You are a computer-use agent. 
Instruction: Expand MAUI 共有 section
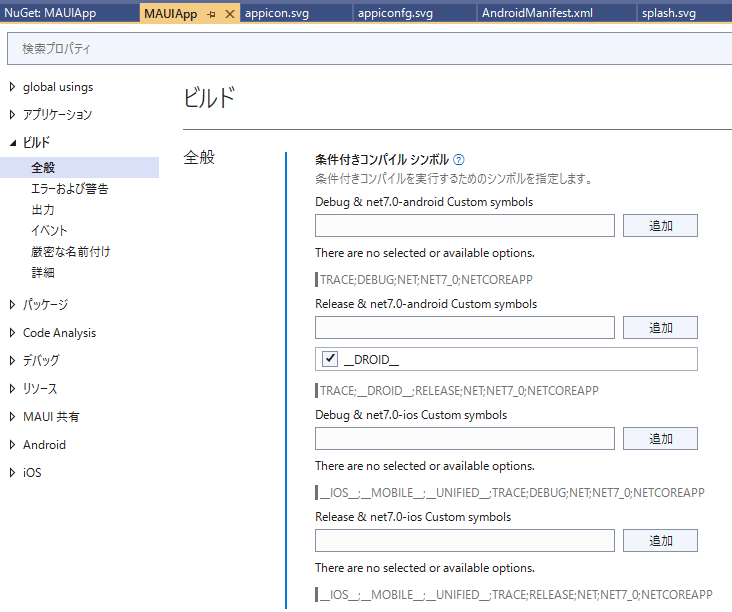(12, 417)
